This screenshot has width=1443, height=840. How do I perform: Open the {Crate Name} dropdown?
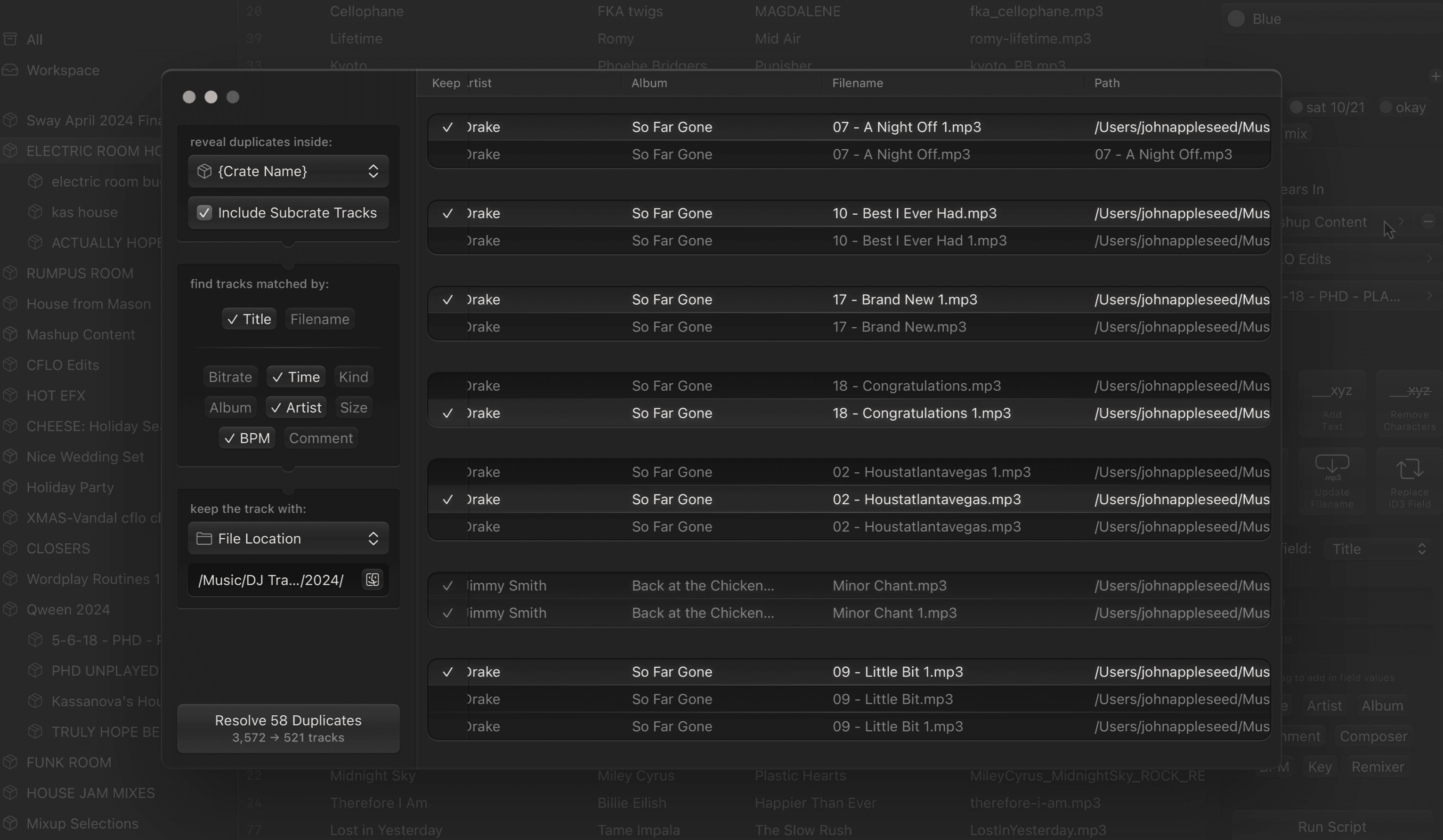288,171
